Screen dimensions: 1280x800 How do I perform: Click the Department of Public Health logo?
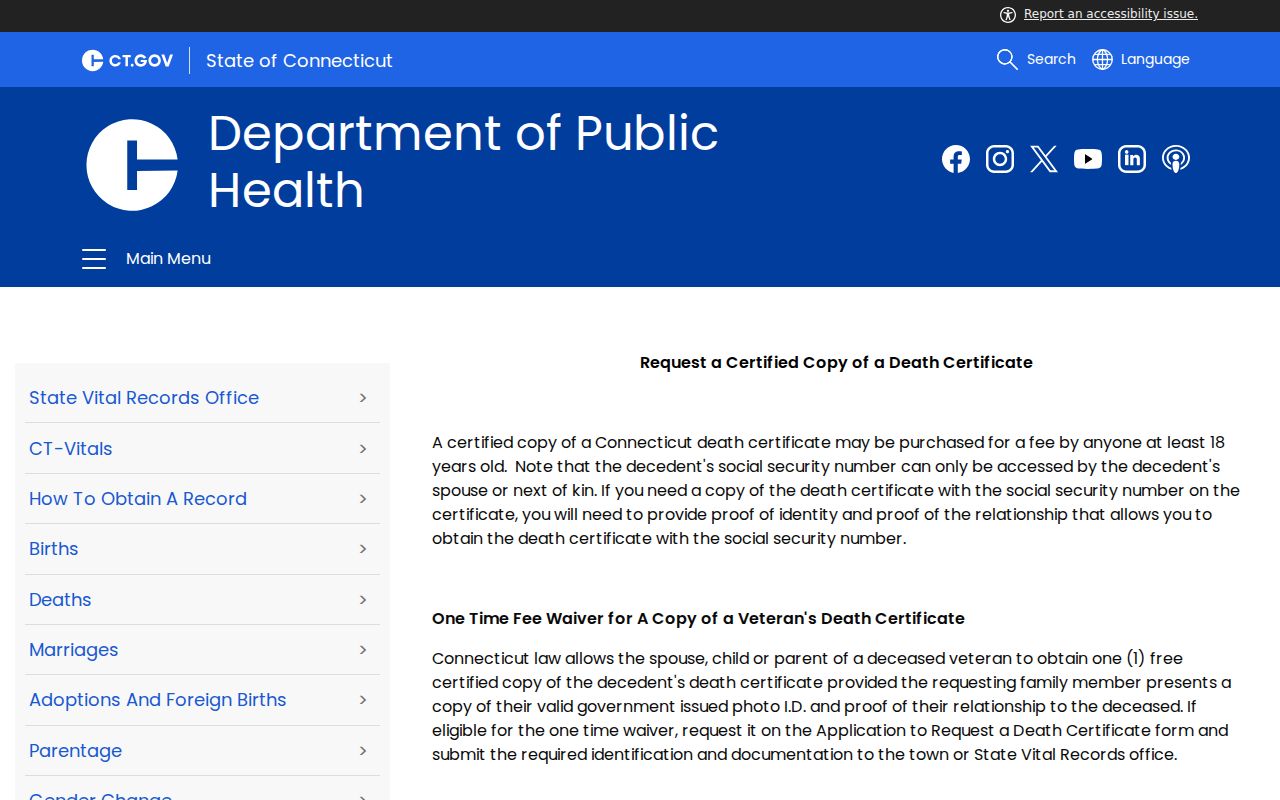point(132,165)
